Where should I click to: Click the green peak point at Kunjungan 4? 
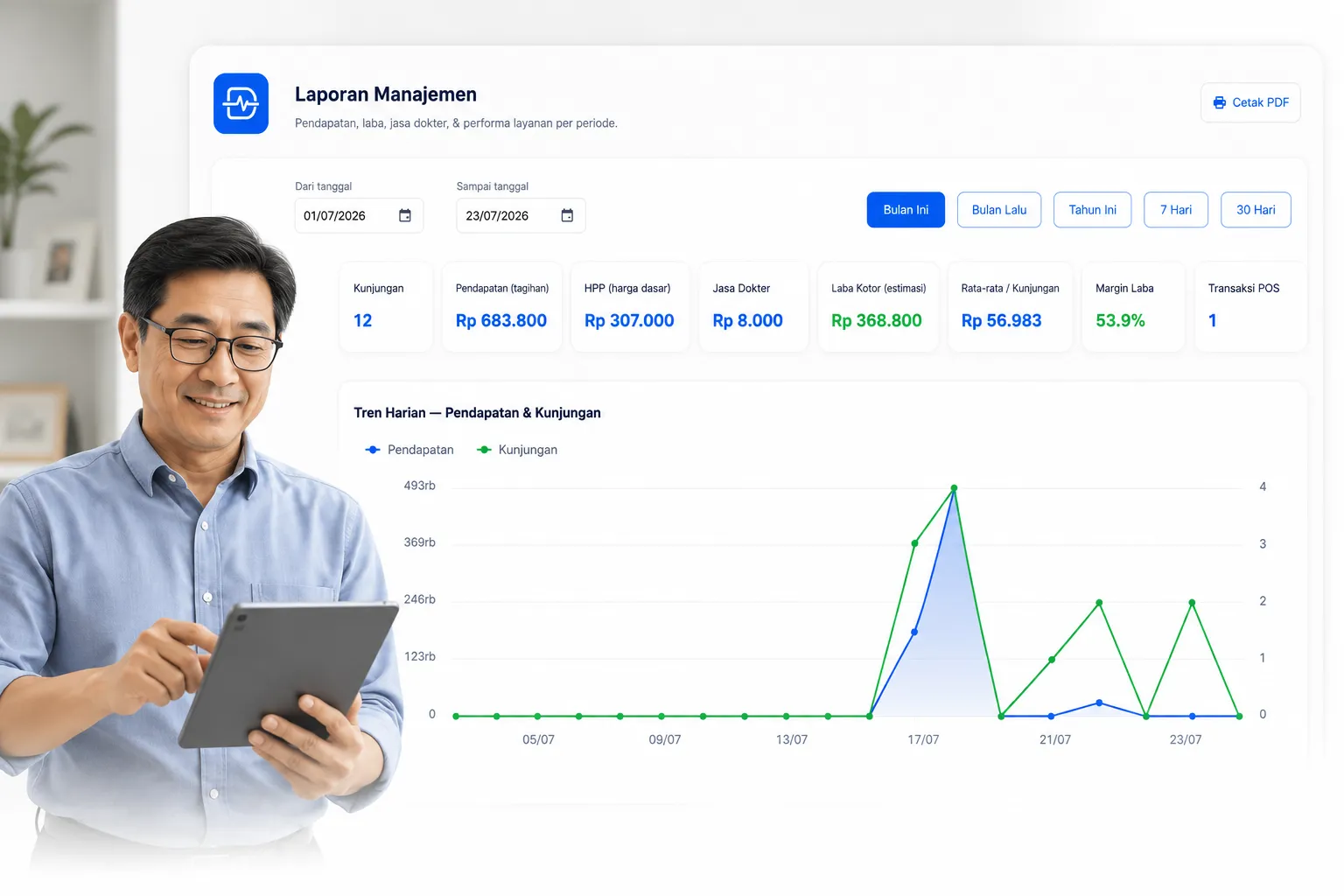coord(954,488)
